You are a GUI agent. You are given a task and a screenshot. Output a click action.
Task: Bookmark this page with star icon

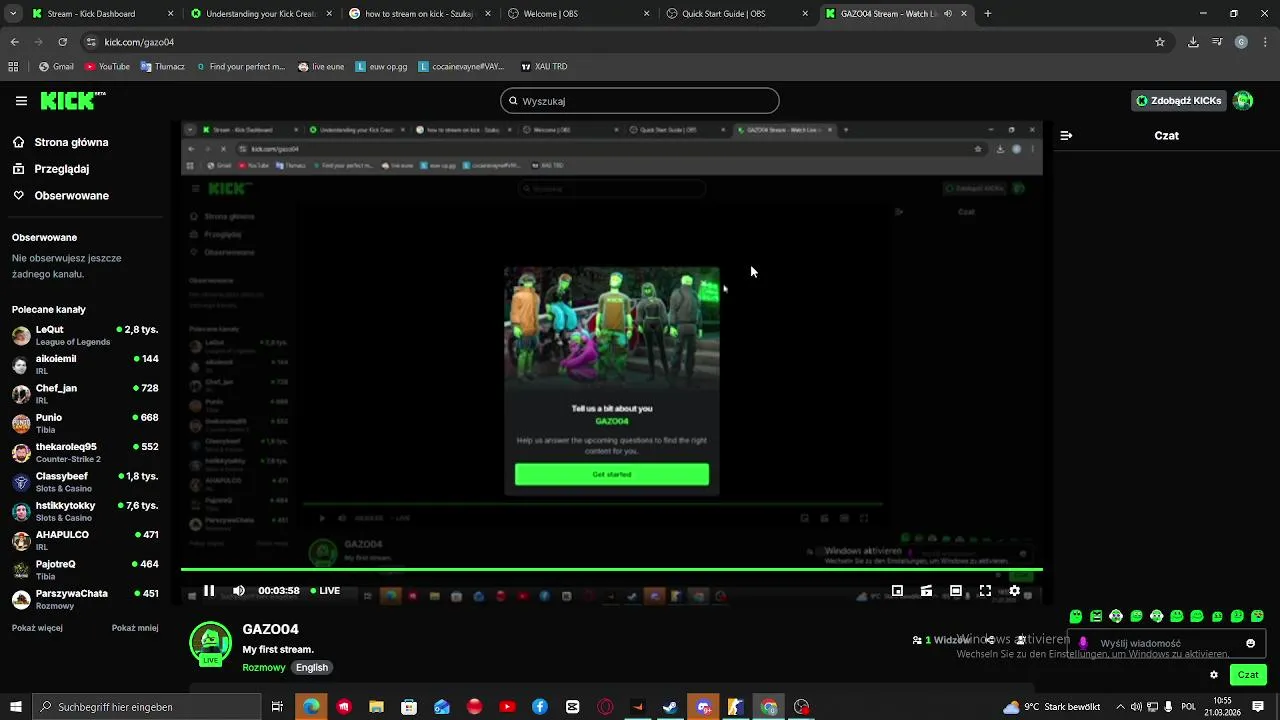click(1160, 42)
